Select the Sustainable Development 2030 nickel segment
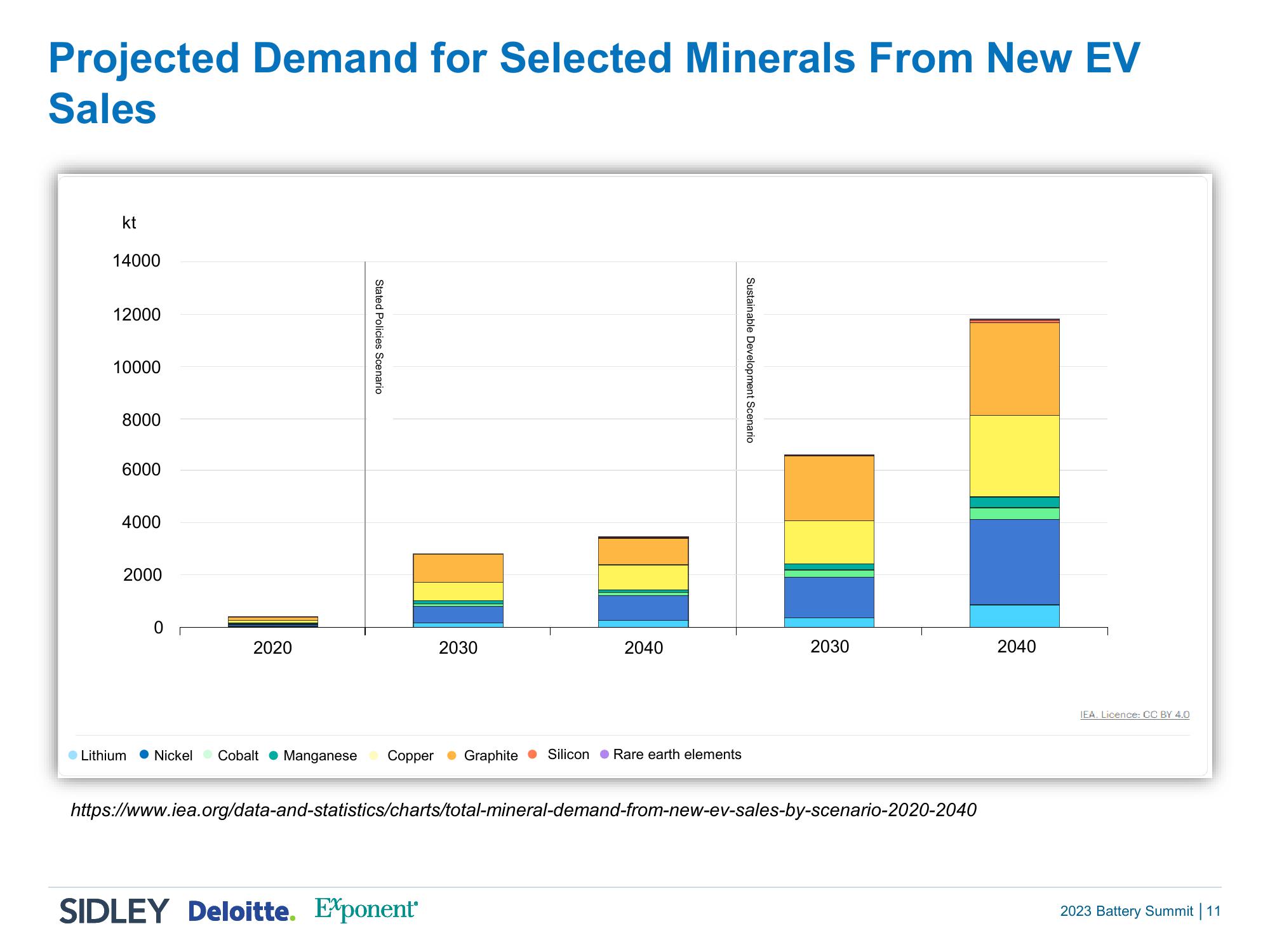This screenshot has height=952, width=1270. point(829,597)
